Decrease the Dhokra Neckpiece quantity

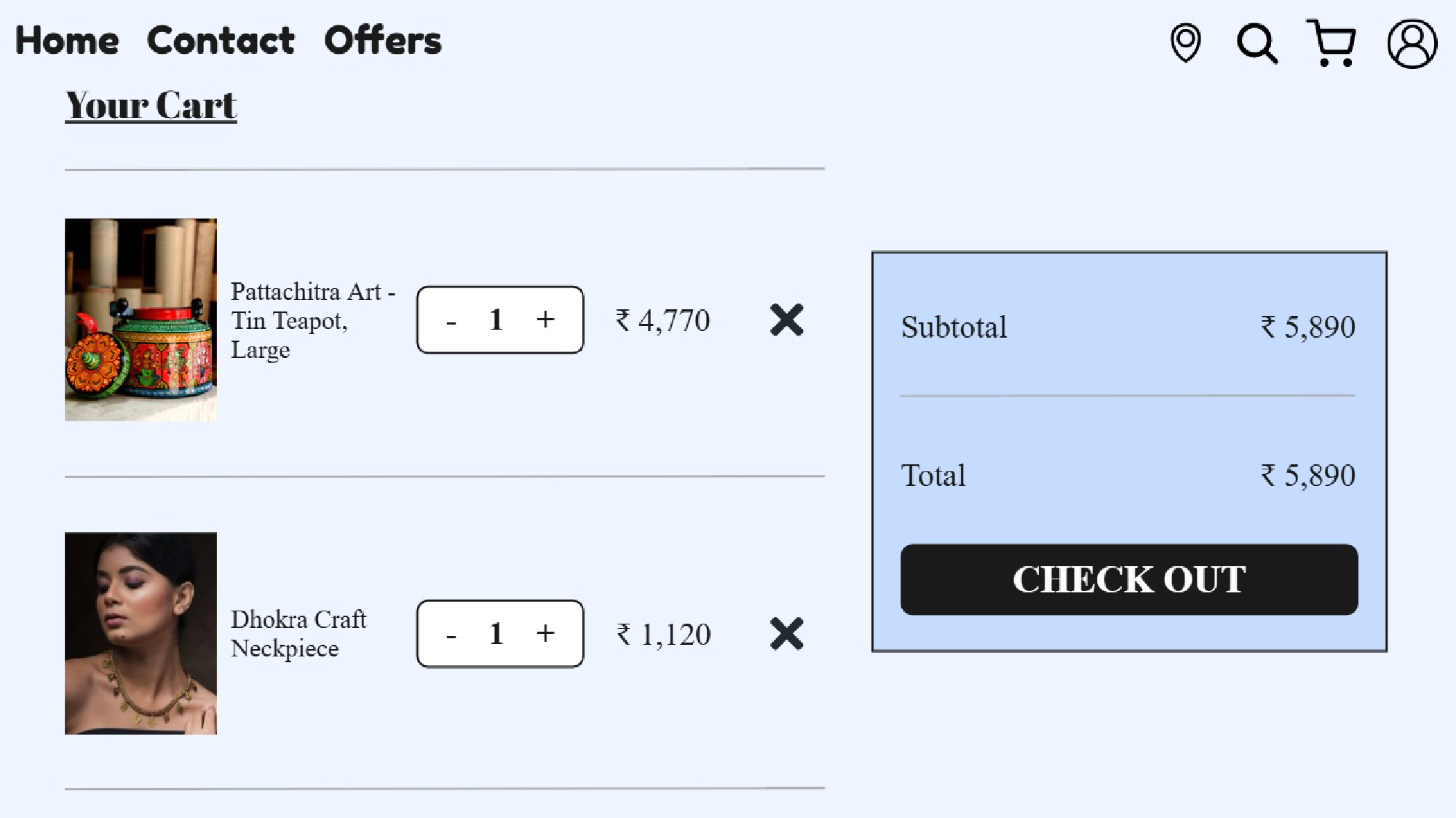click(x=451, y=635)
